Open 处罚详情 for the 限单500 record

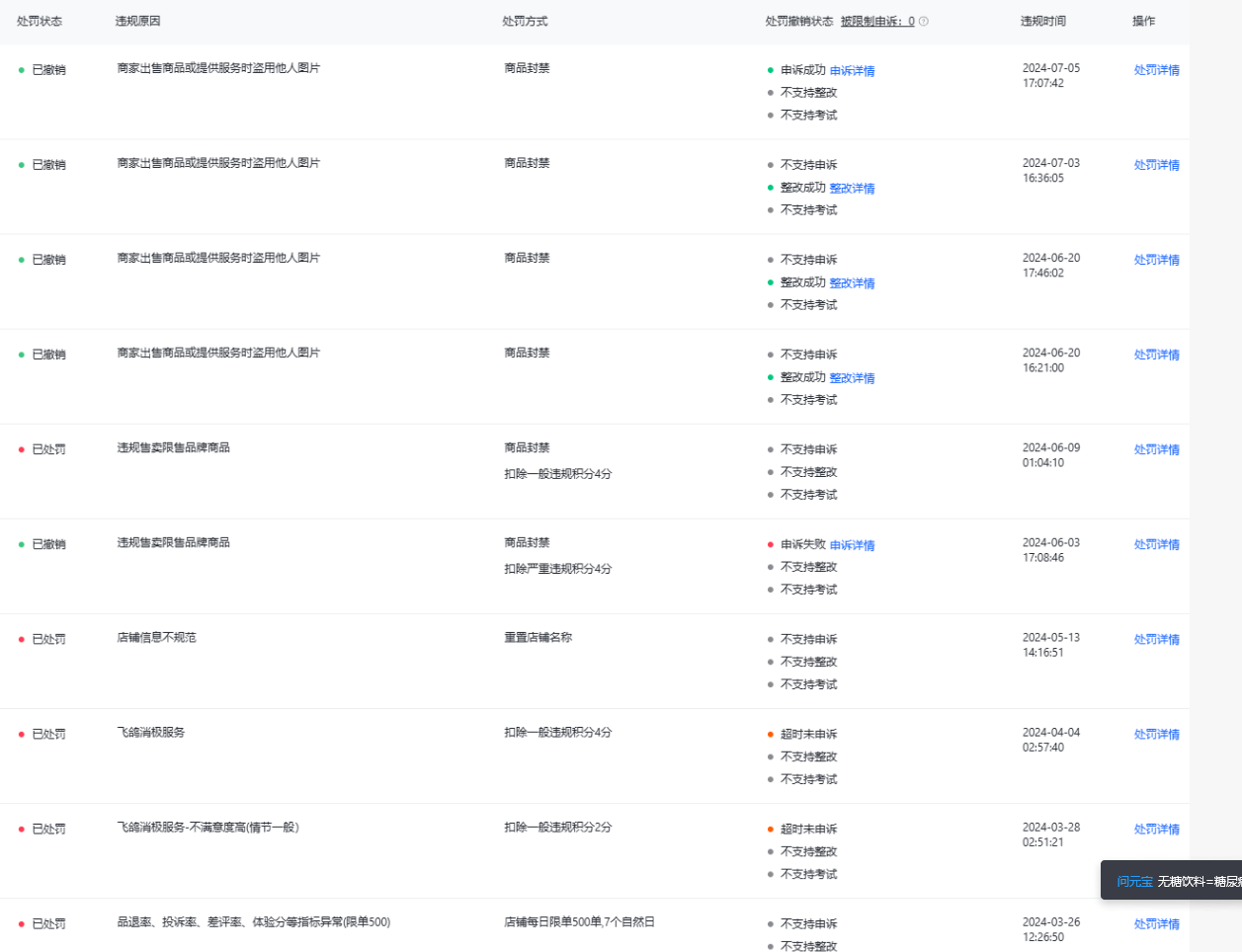[x=1156, y=923]
